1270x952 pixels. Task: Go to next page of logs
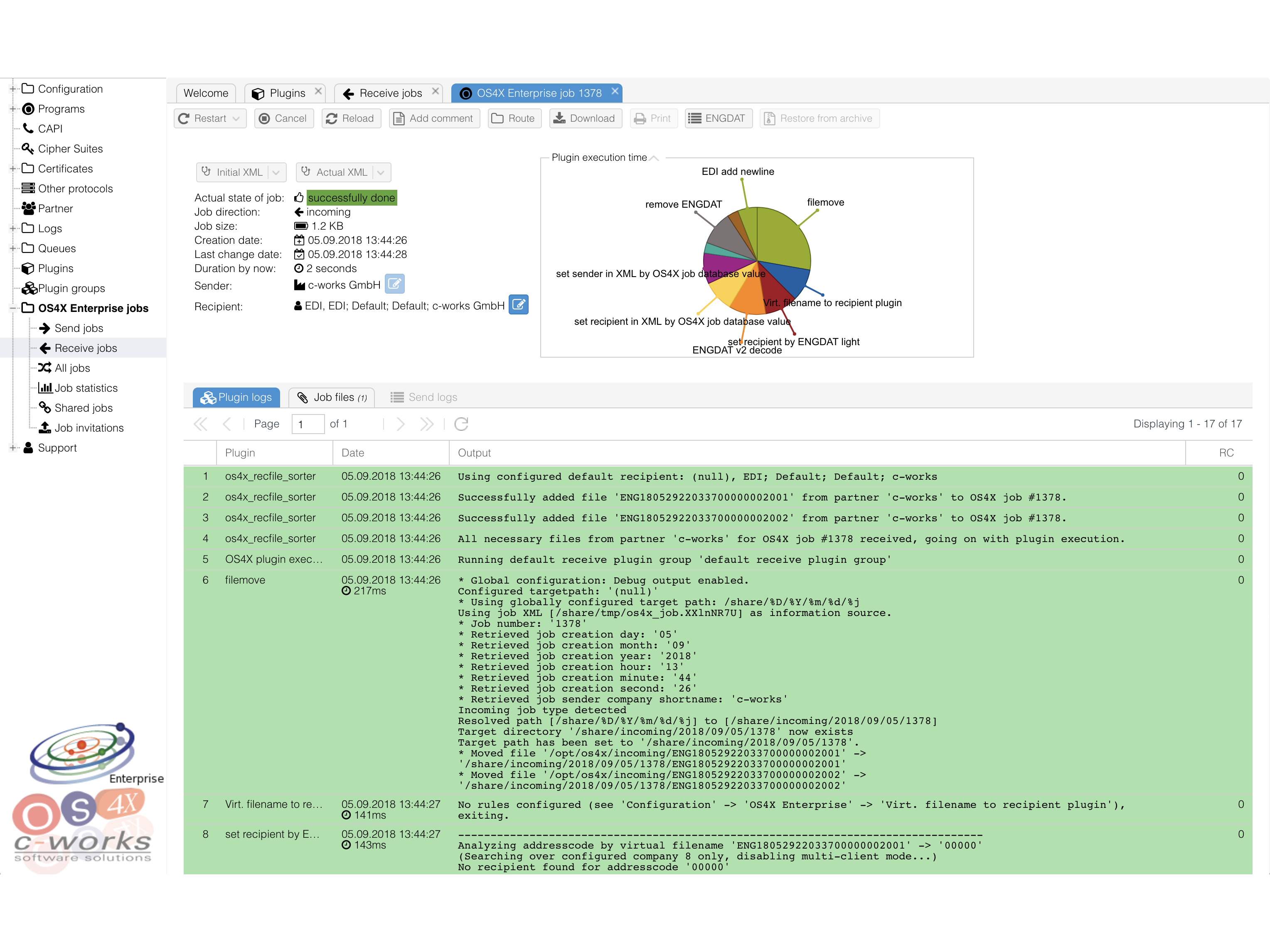pos(400,424)
